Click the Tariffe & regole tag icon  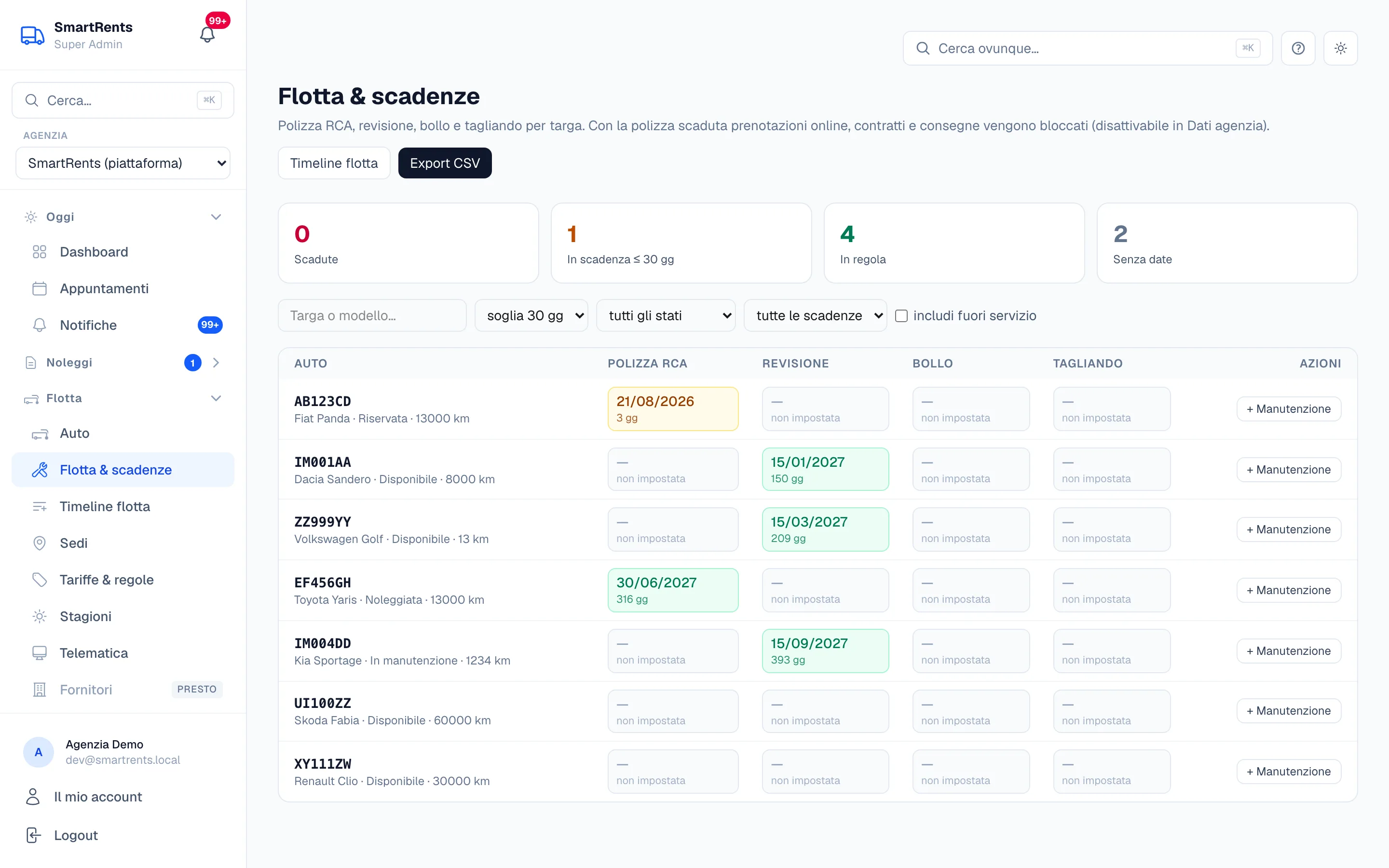click(40, 580)
